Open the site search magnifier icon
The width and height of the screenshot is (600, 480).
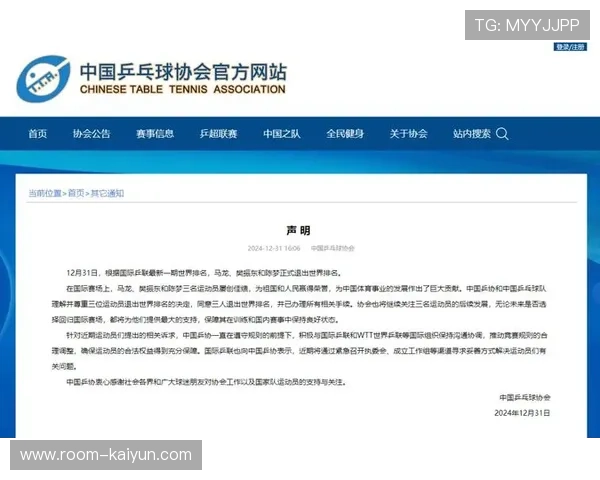click(502, 134)
